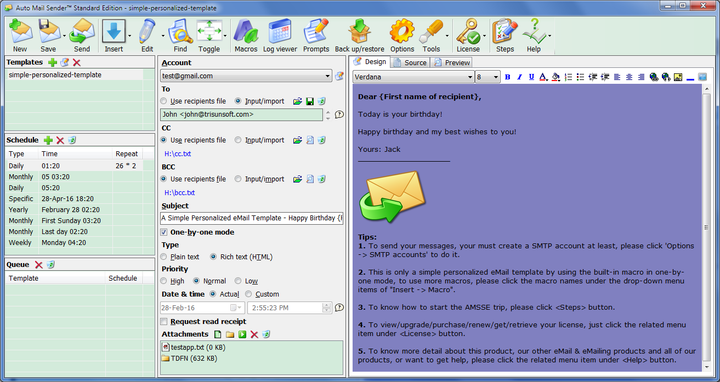Set priority to Low

pos(246,281)
